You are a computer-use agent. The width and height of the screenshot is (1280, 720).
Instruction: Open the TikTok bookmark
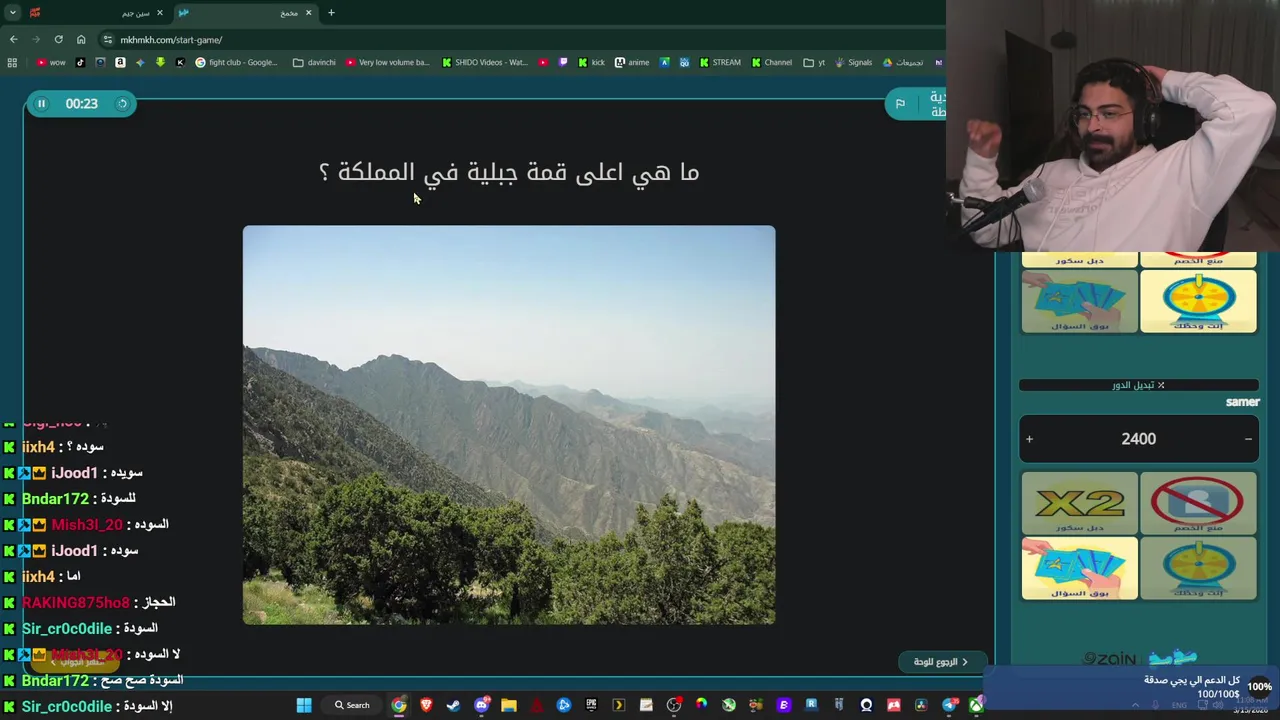click(80, 62)
